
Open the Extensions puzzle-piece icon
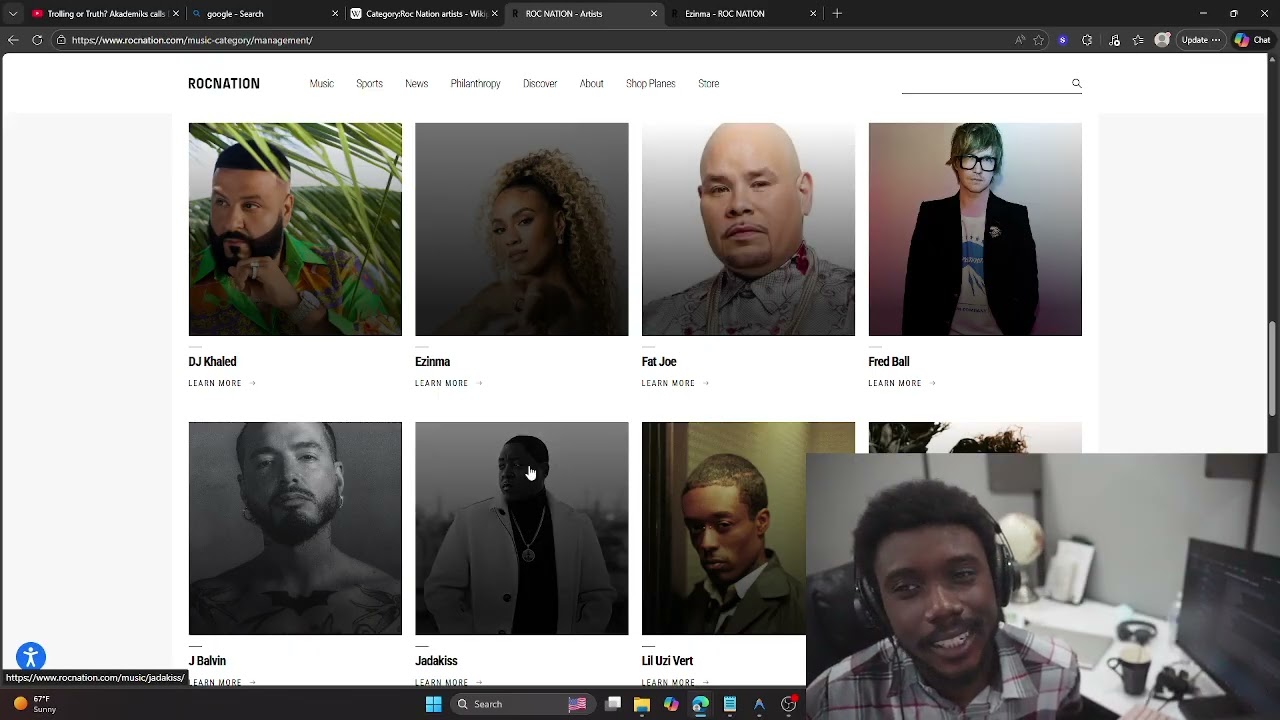click(x=1087, y=40)
